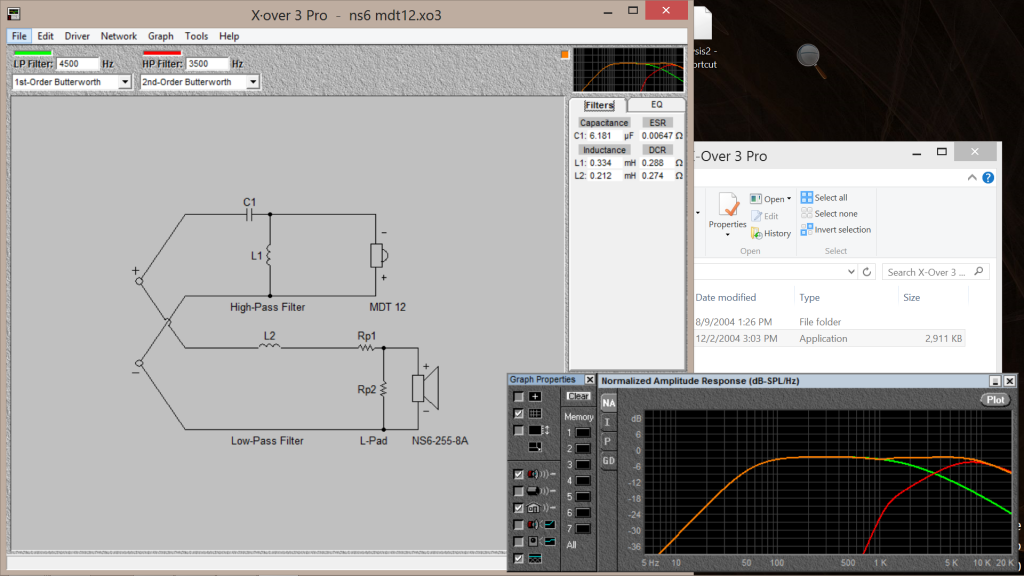Click Select all in Explorer ribbon

pyautogui.click(x=824, y=198)
